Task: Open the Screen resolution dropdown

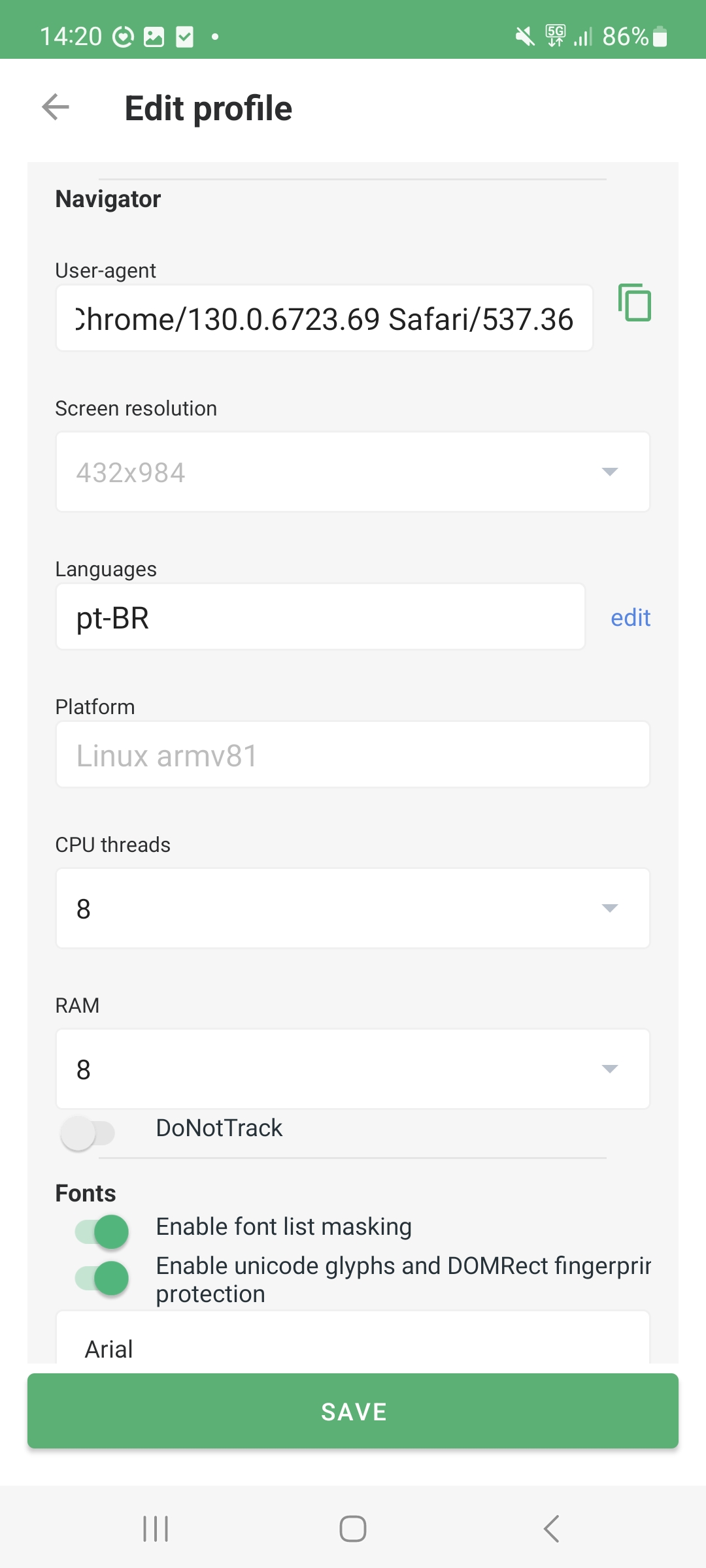Action: (x=353, y=472)
